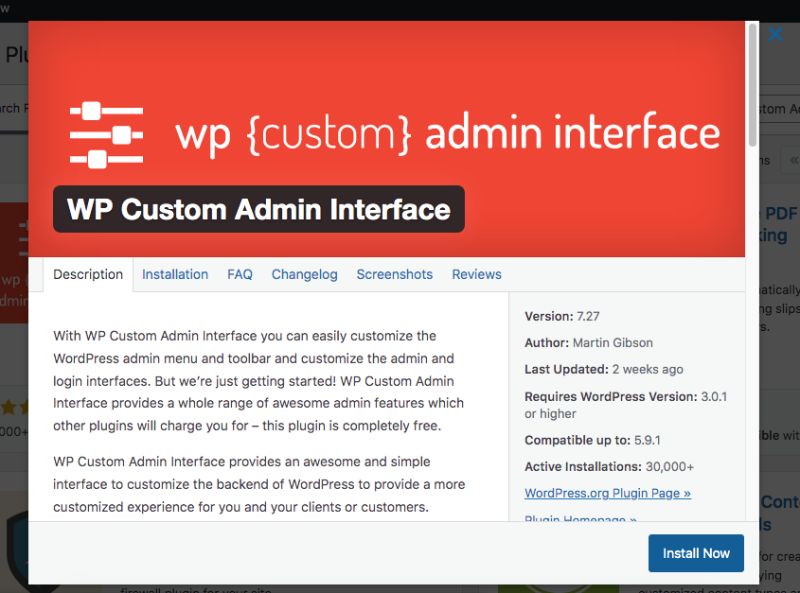View the Screenshots tab

[394, 274]
